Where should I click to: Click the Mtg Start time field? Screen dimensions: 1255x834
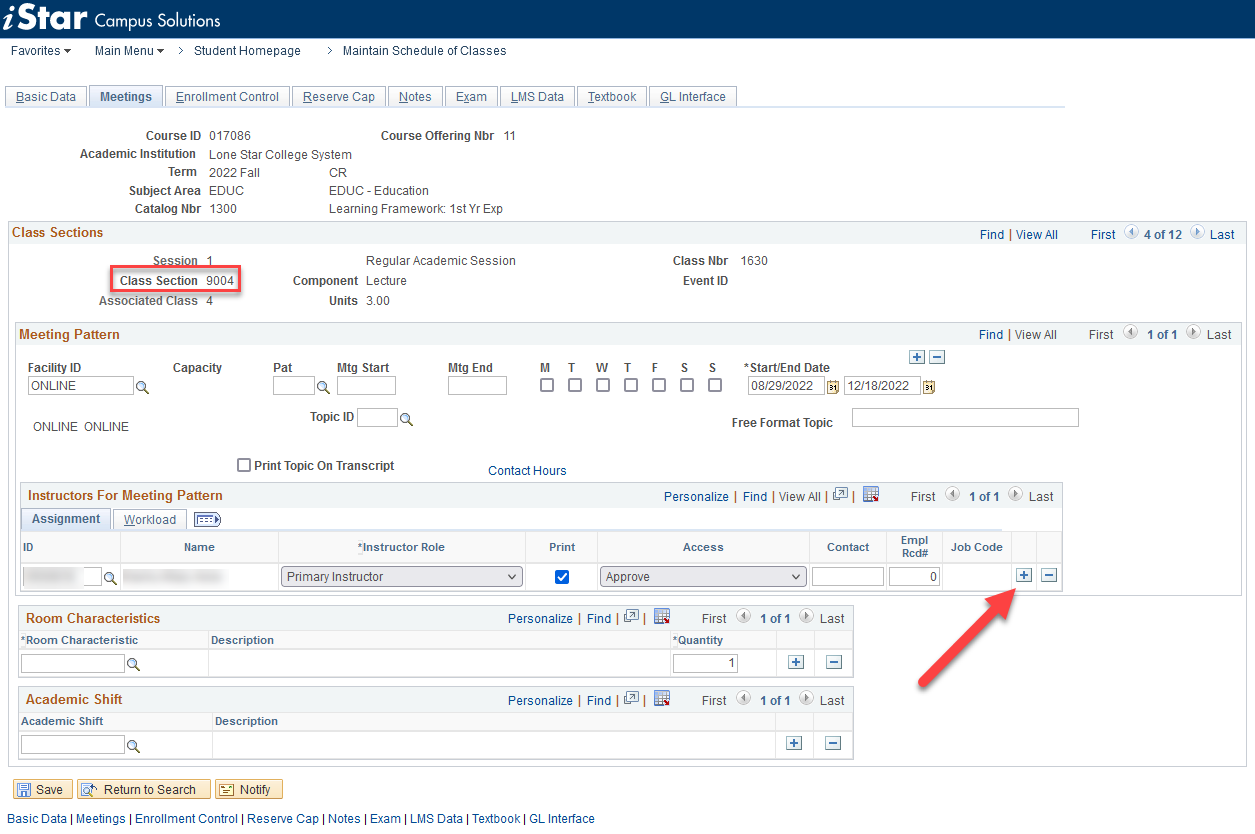(x=366, y=386)
